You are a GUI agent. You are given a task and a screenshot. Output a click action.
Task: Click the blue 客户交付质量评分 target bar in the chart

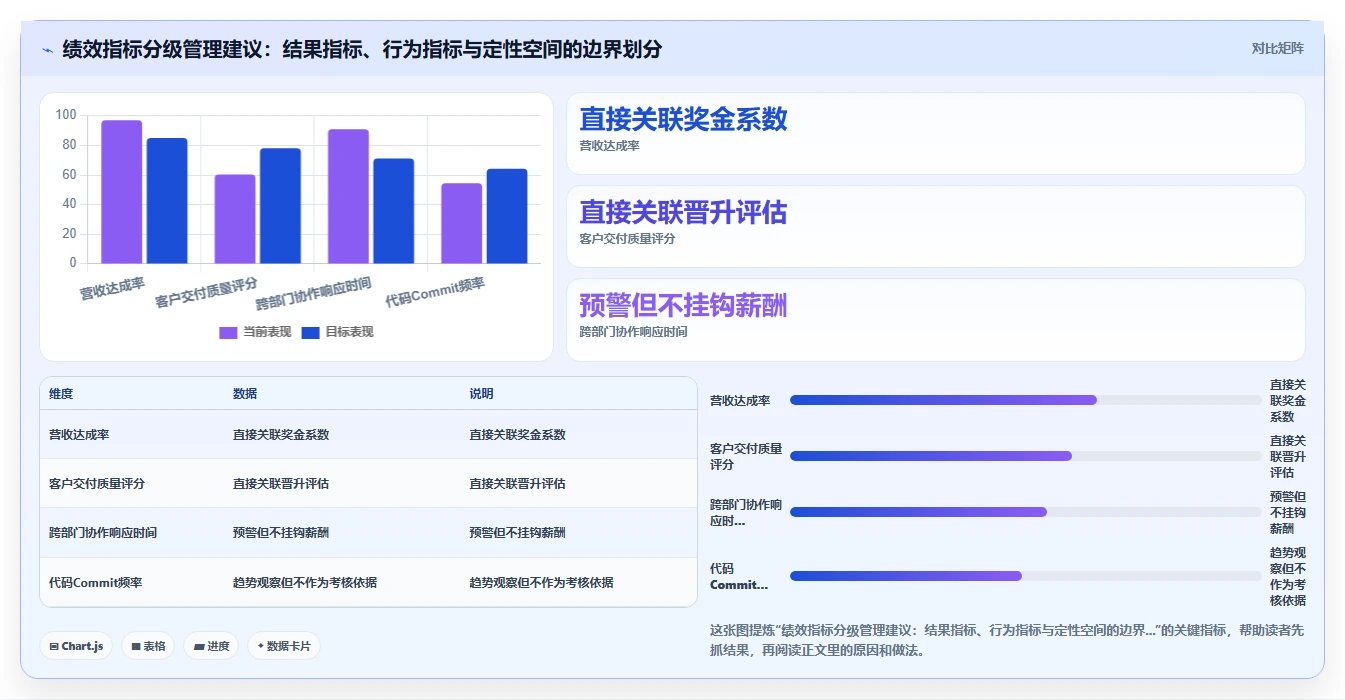click(x=280, y=206)
